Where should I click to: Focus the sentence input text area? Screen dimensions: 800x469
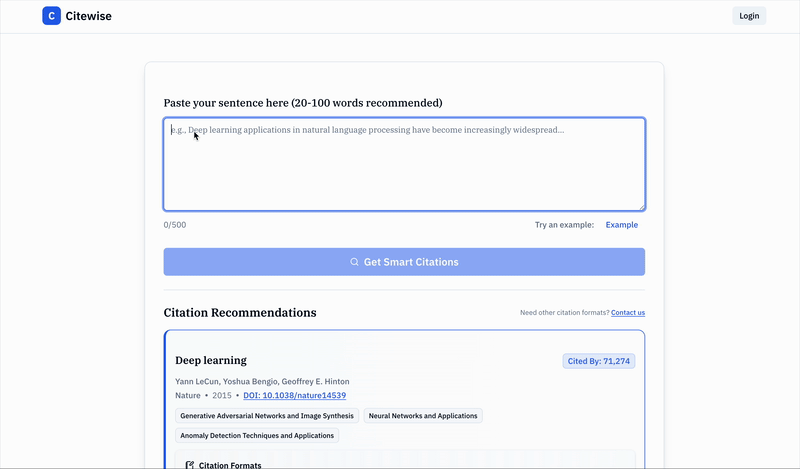pos(404,165)
